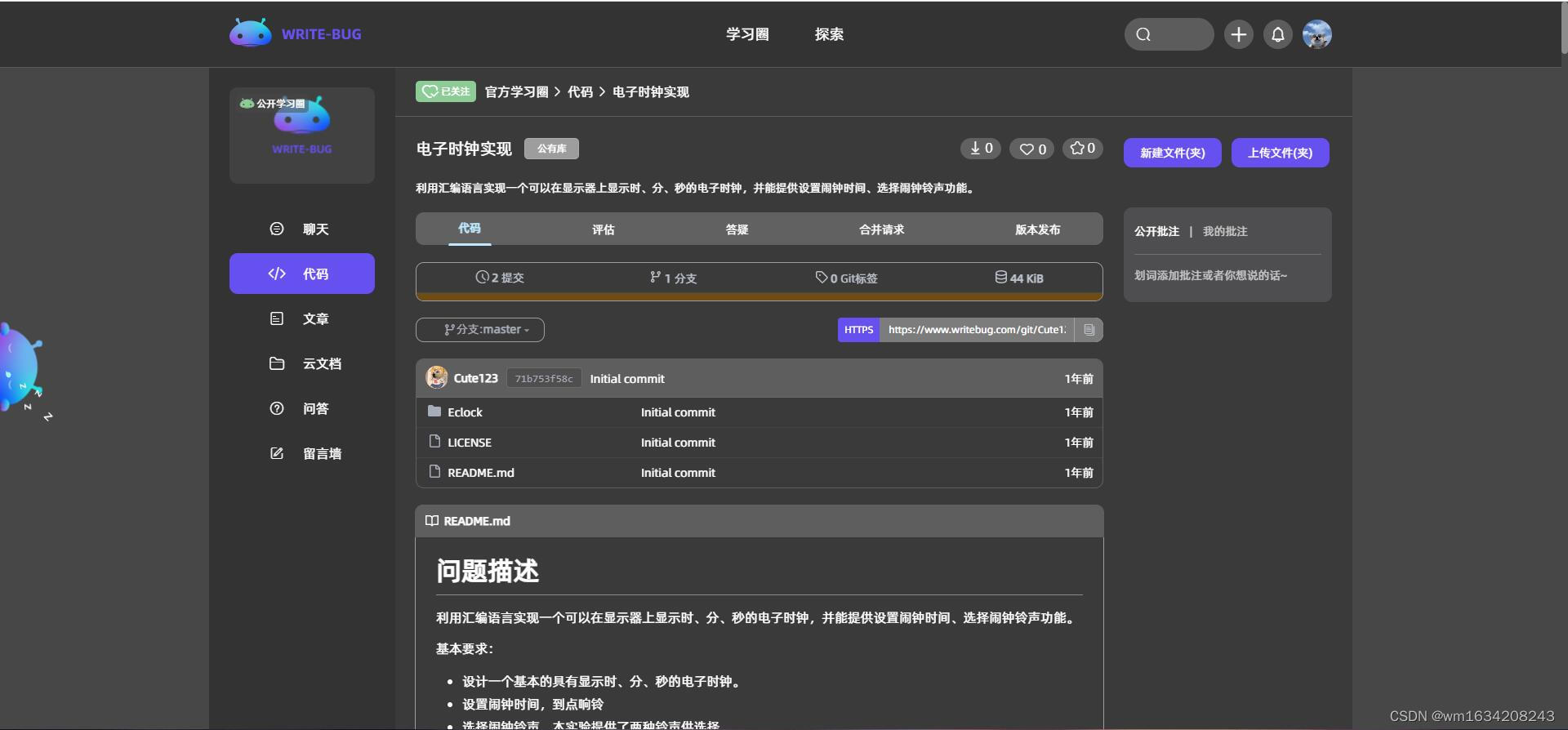Click 上传文件(夹) button
Screen dimensions: 1568x730
point(1280,153)
